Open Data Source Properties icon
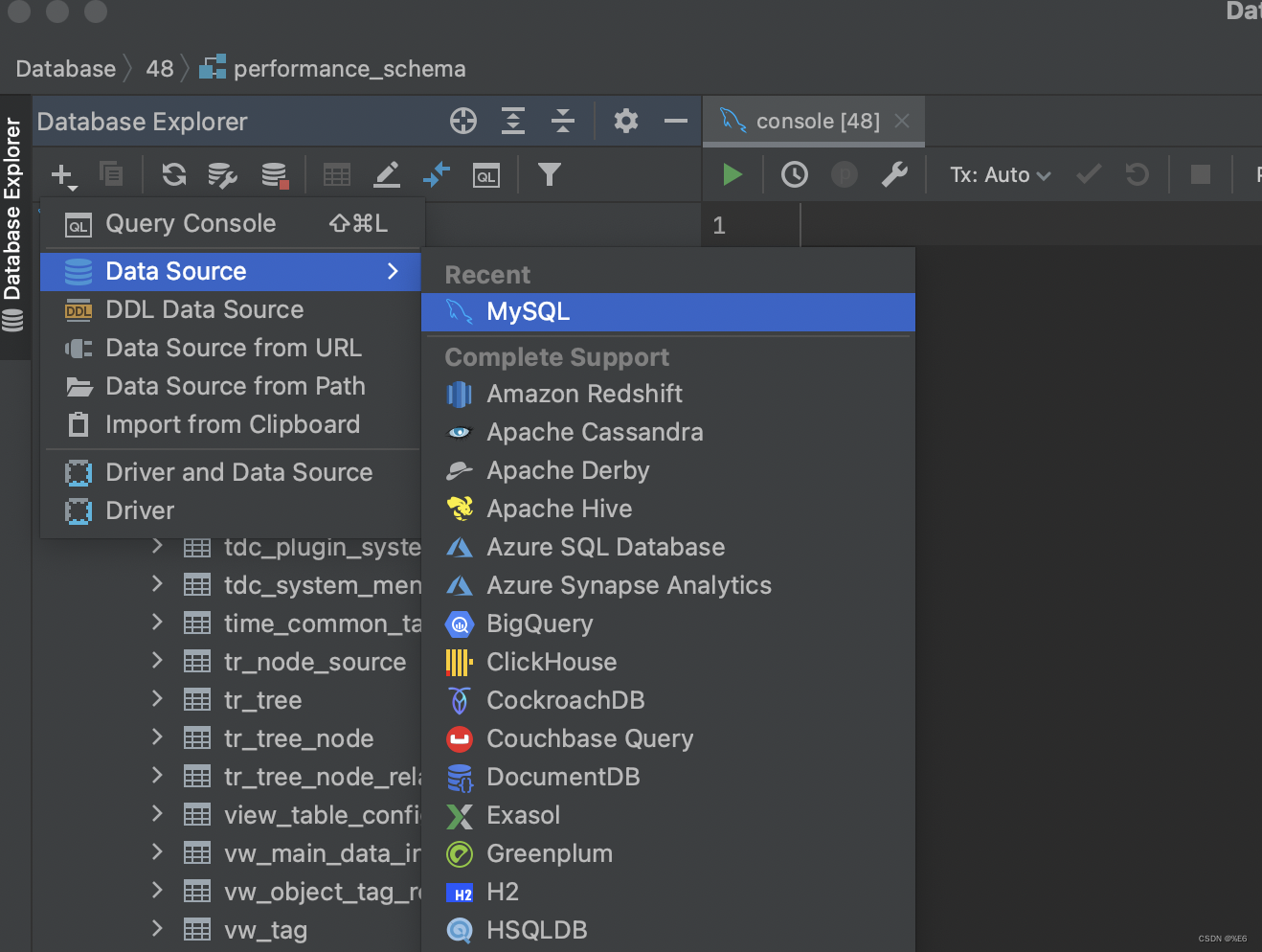 (223, 174)
